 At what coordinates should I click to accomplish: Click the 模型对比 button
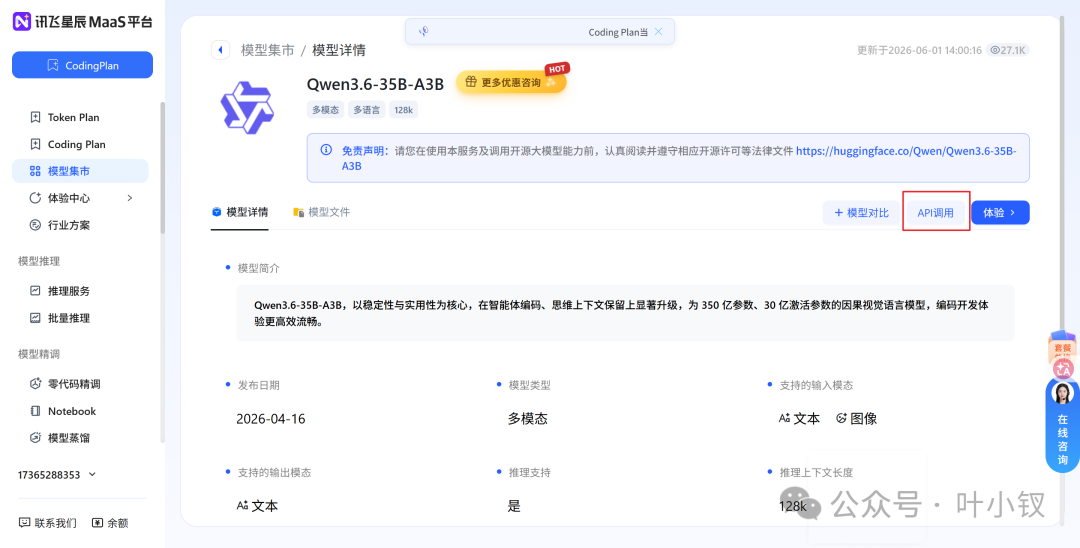[861, 213]
